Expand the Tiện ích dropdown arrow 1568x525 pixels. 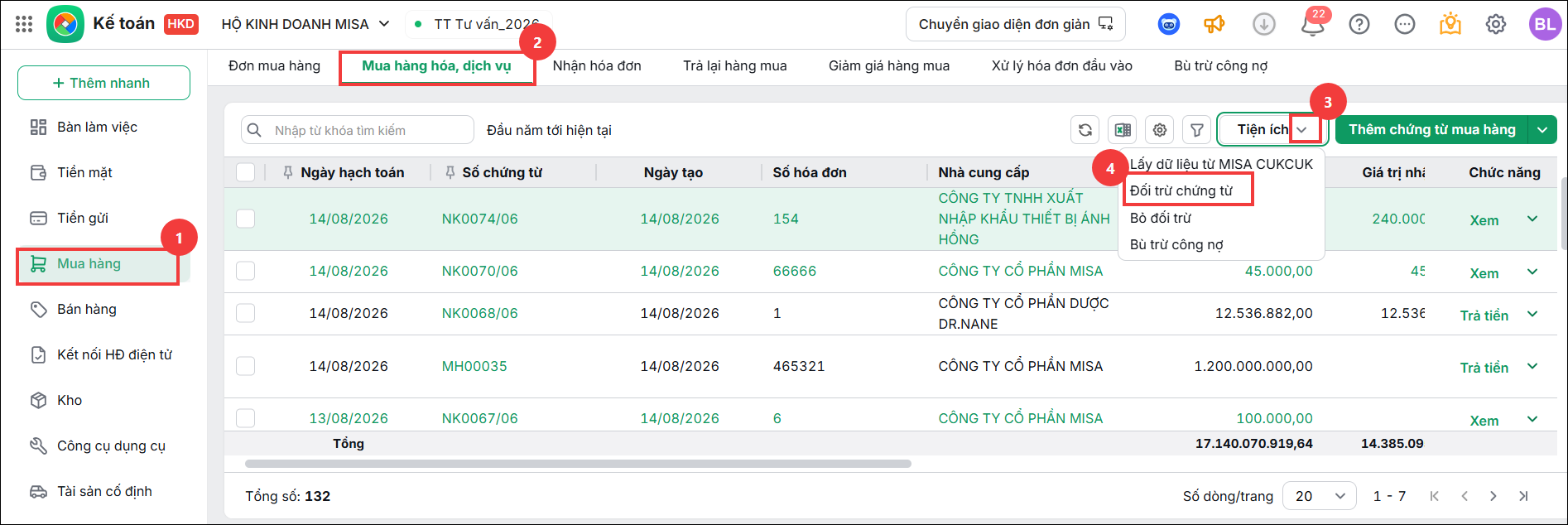pyautogui.click(x=1302, y=130)
